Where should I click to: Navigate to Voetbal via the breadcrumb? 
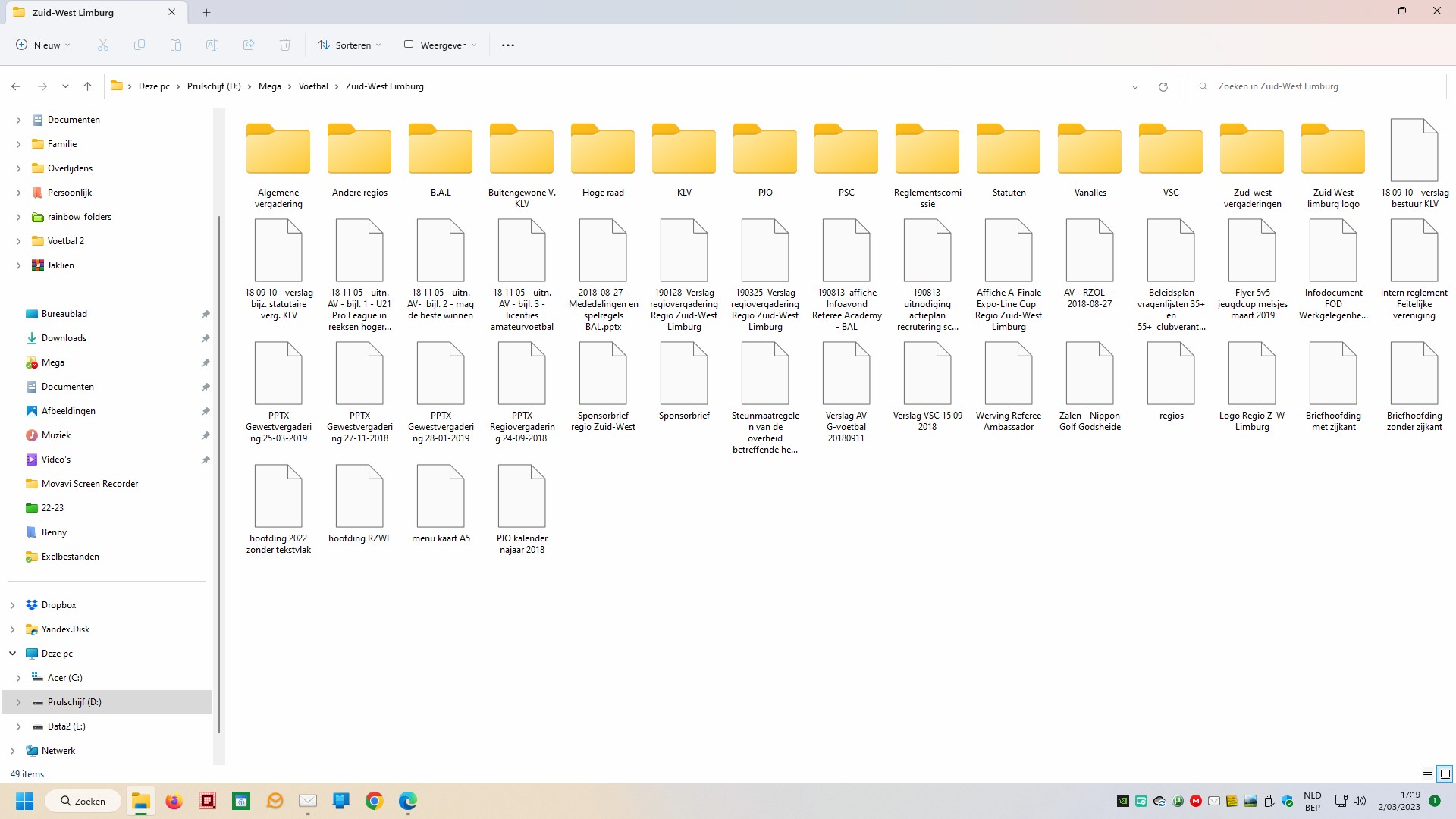tap(313, 86)
